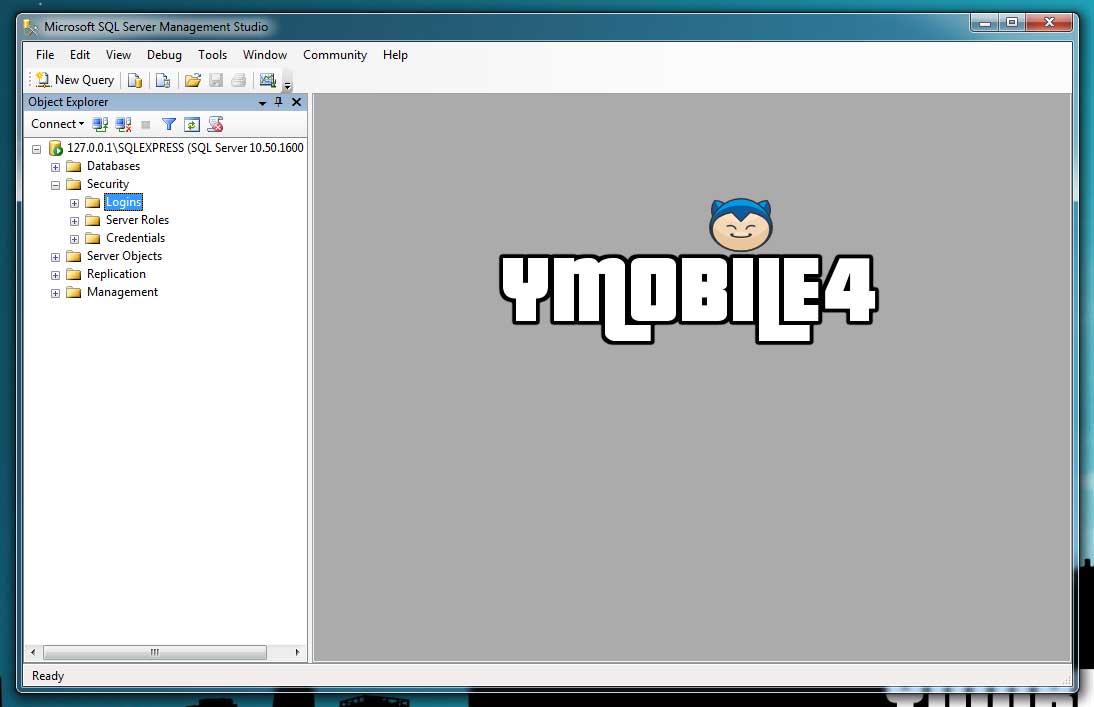
Task: Click the scroll right arrow in Object Explorer
Action: pyautogui.click(x=298, y=653)
